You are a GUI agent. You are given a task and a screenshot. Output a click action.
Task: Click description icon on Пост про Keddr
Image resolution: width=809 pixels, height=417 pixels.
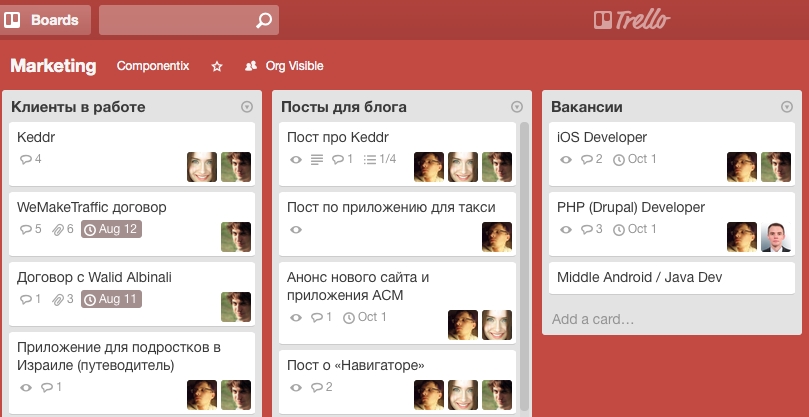[x=317, y=159]
